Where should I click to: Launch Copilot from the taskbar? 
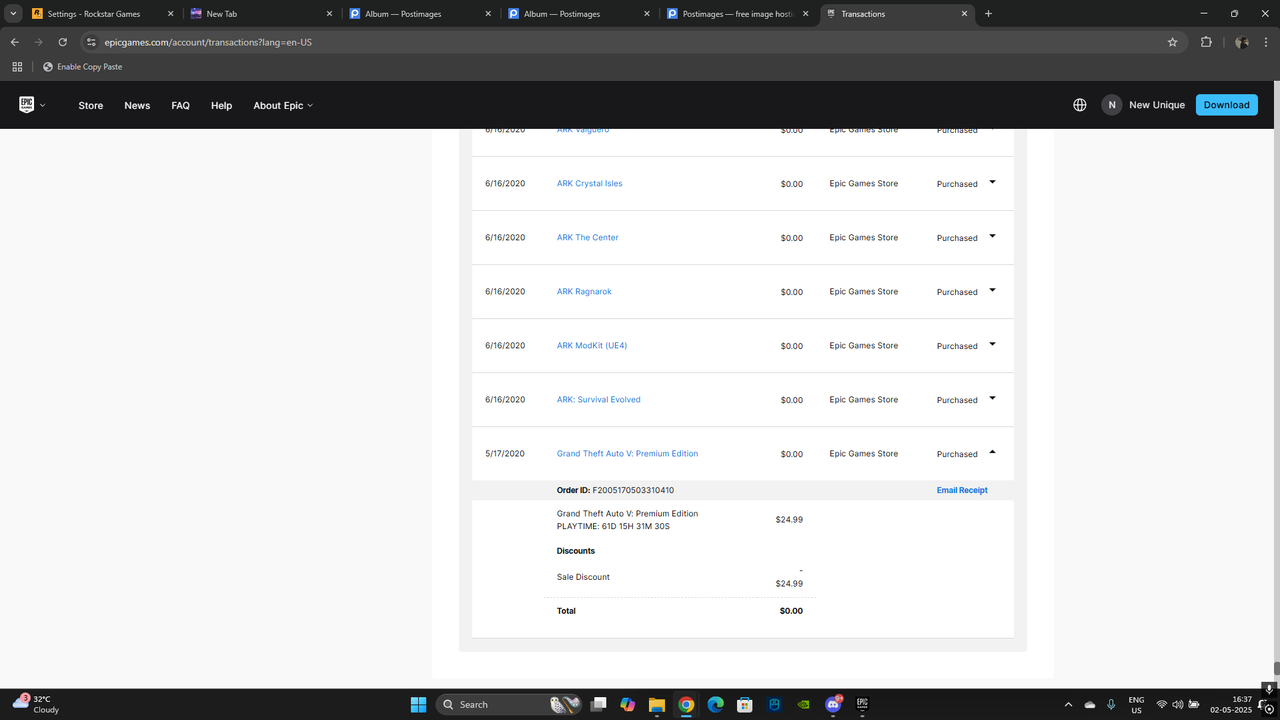tap(627, 704)
